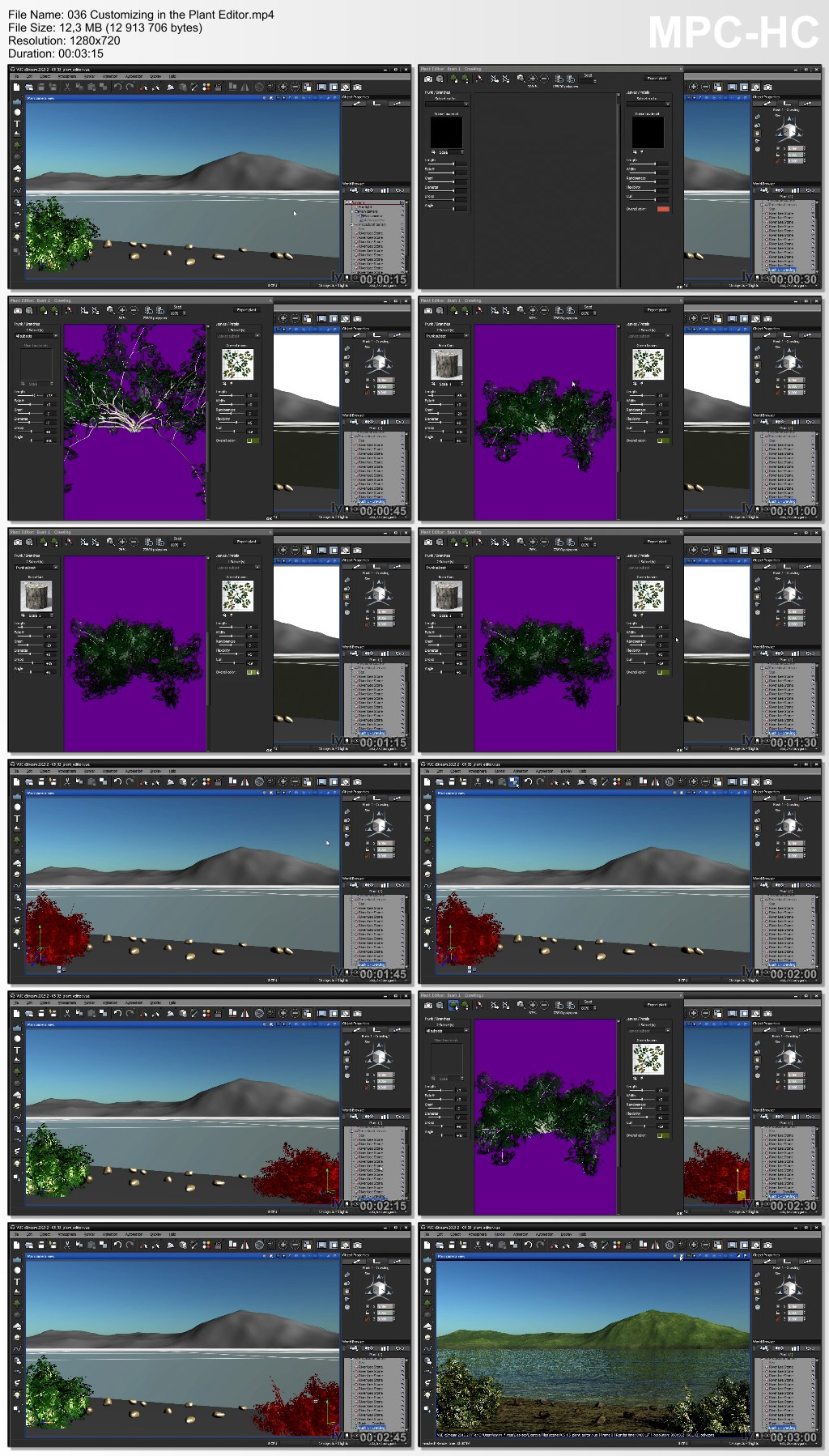Viewport: 829px width, 1456px height.
Task: Click the light bulb tool in the 00:00:15 frame sidebar
Action: click(x=17, y=237)
